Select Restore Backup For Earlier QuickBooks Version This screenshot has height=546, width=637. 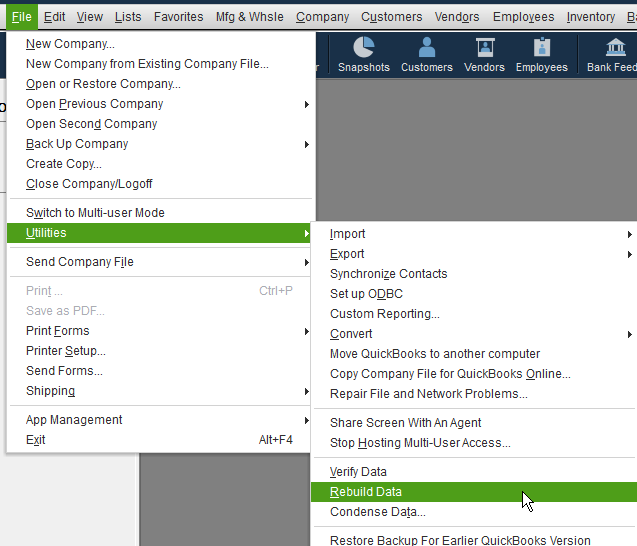[x=474, y=540]
